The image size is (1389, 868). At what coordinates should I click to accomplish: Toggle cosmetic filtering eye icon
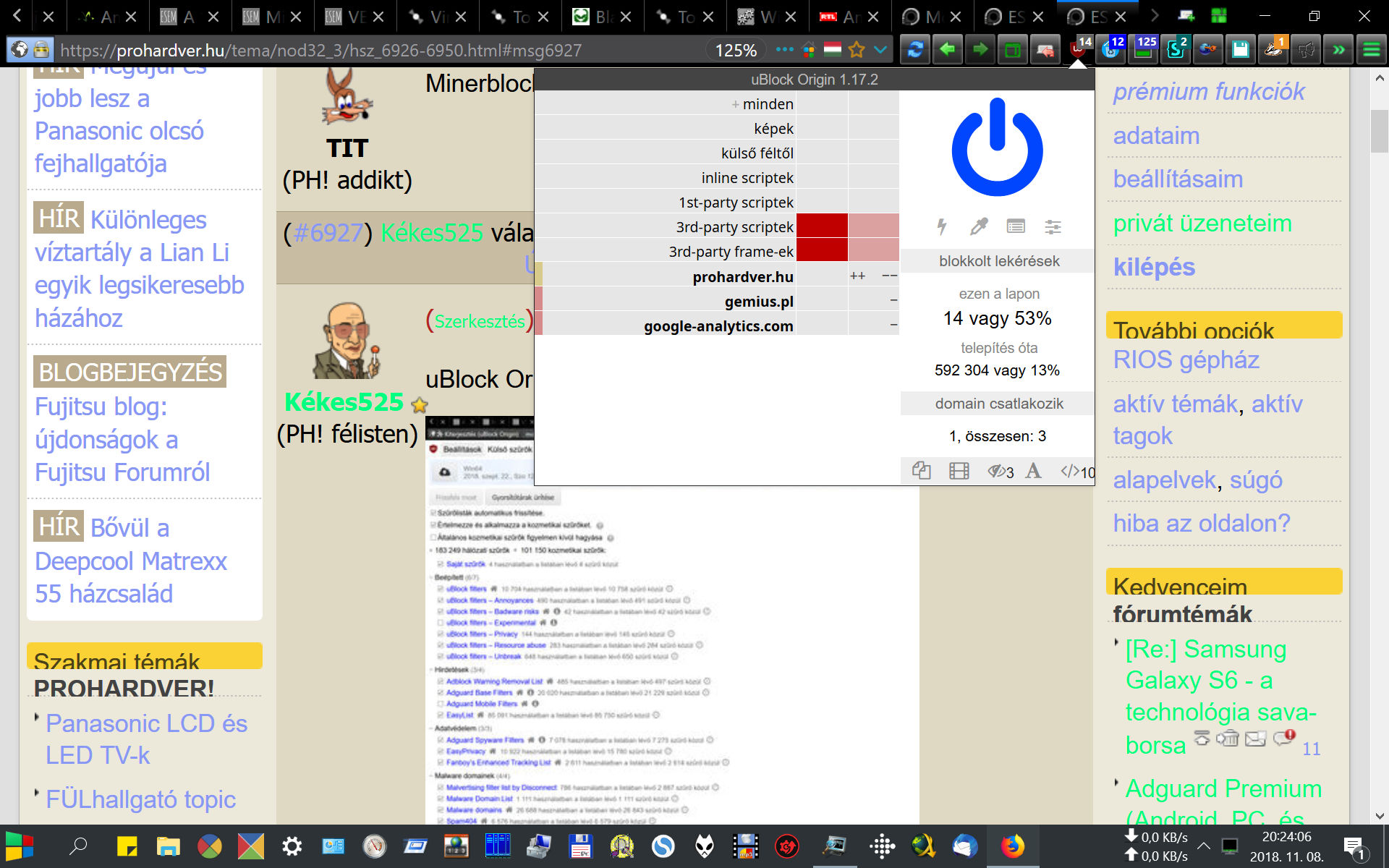tap(1001, 472)
